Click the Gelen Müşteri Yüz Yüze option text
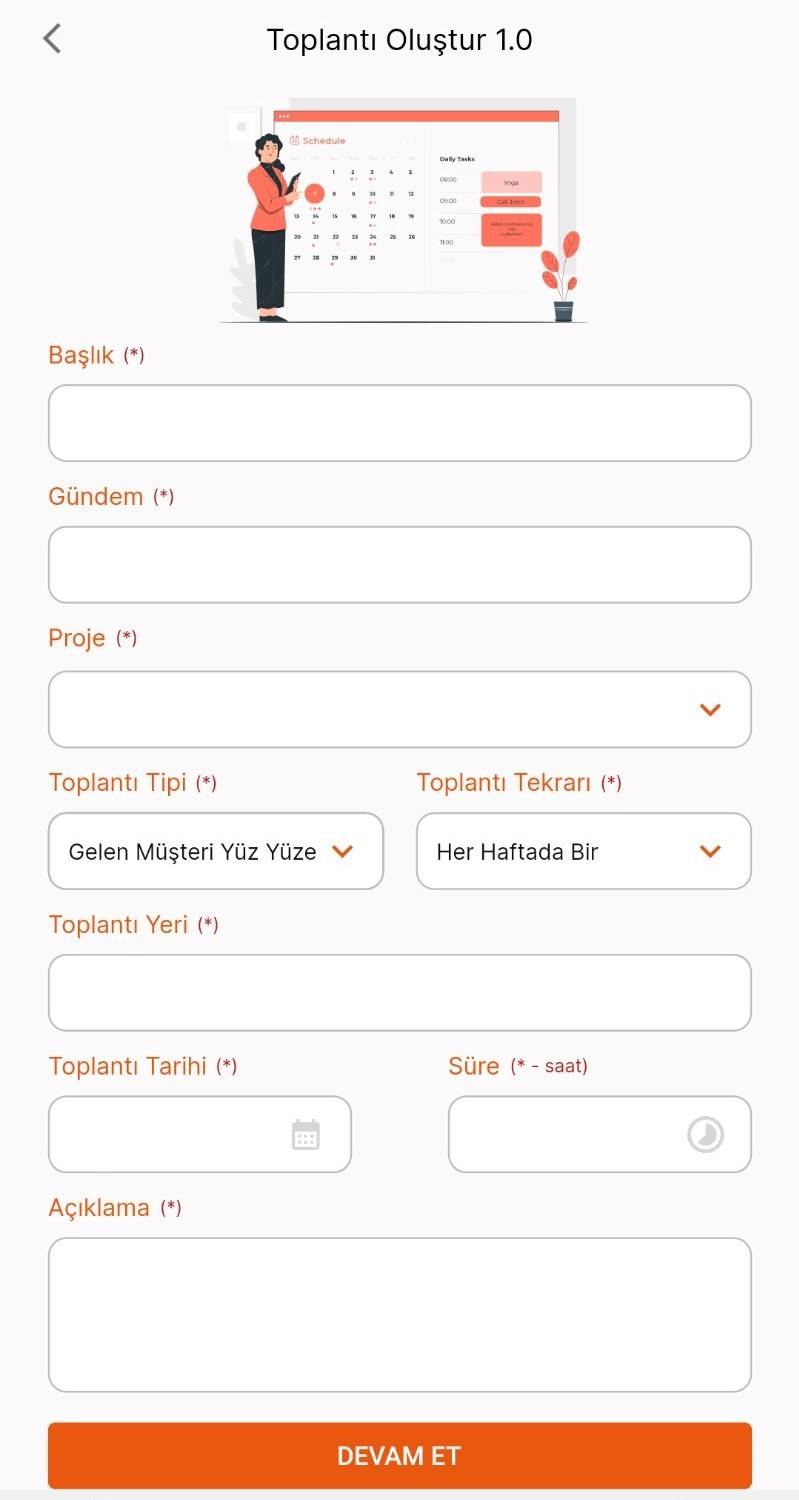Image resolution: width=799 pixels, height=1500 pixels. (192, 852)
